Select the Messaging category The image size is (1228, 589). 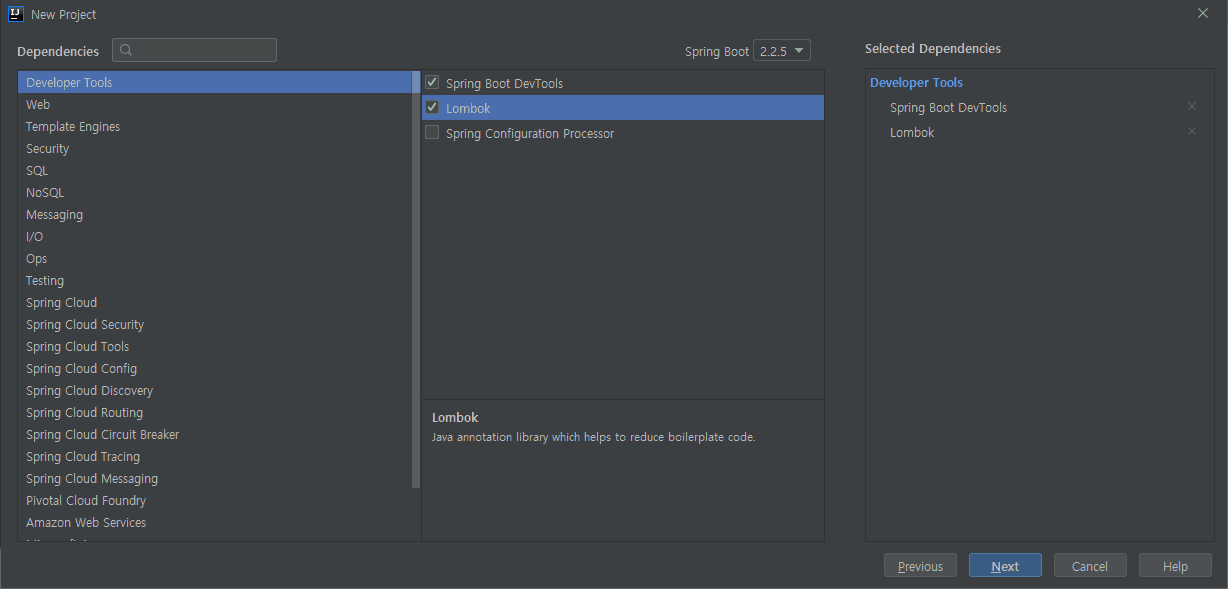[x=215, y=214]
